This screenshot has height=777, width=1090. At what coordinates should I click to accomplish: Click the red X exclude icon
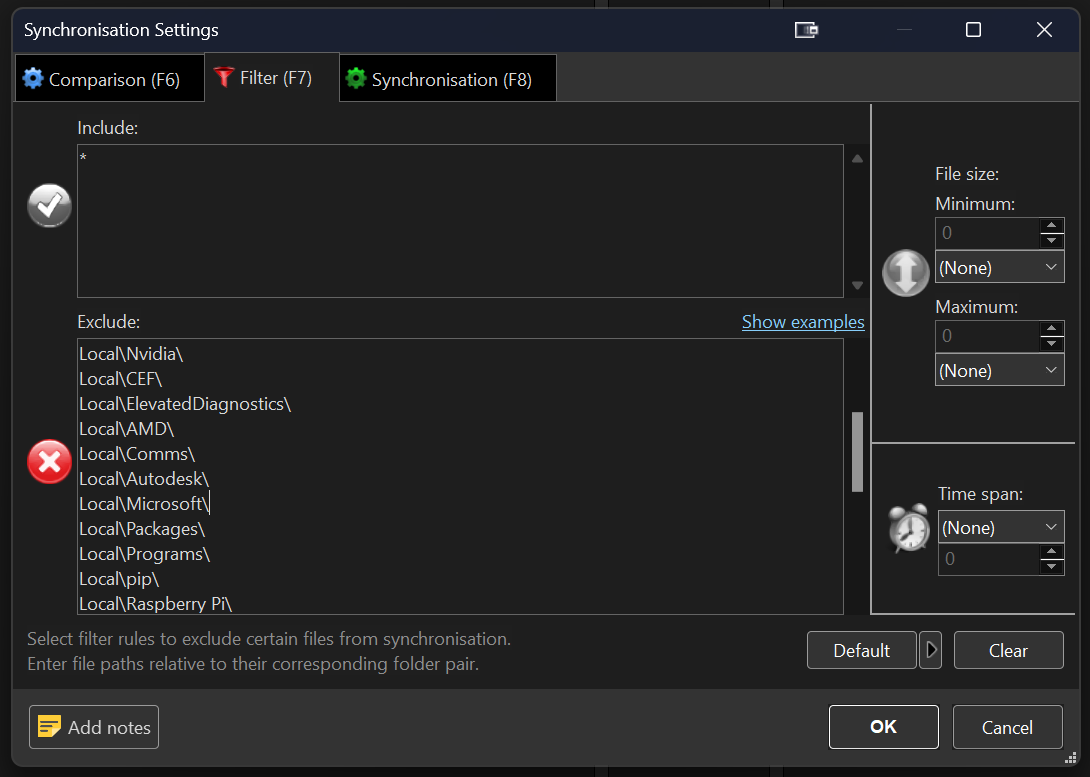pos(49,461)
